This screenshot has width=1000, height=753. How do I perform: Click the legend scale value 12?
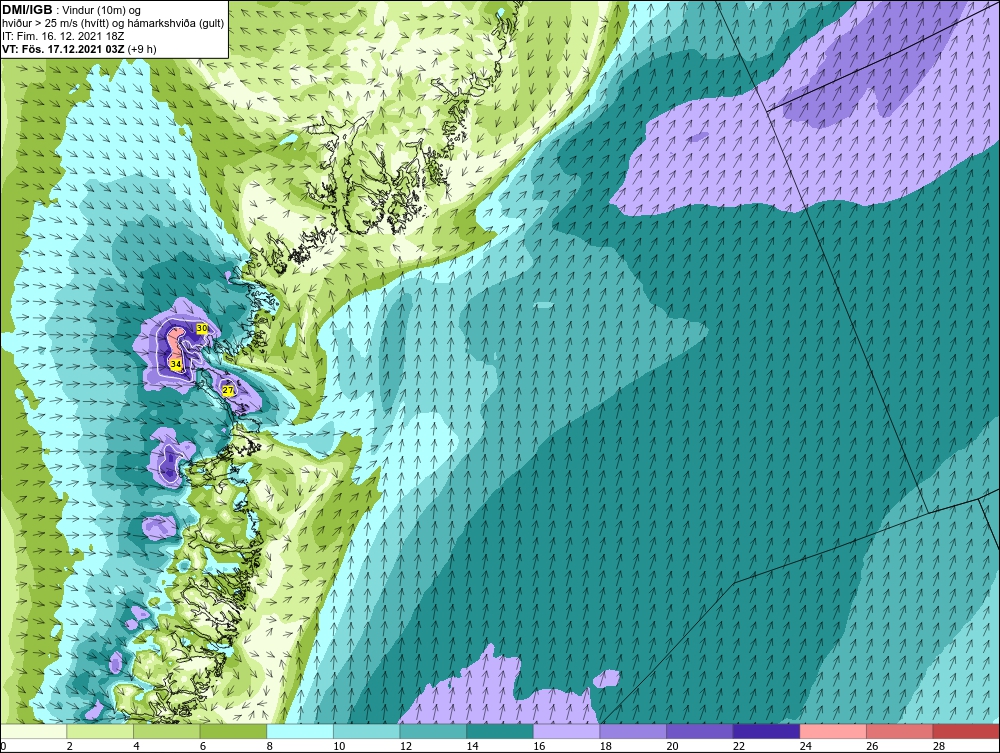point(406,746)
